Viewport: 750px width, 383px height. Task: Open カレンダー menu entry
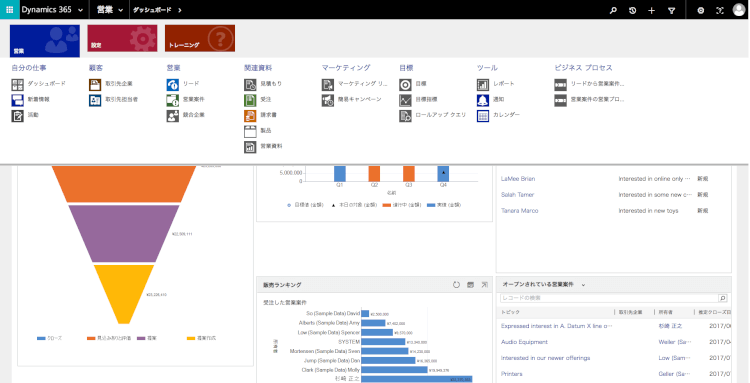499,115
